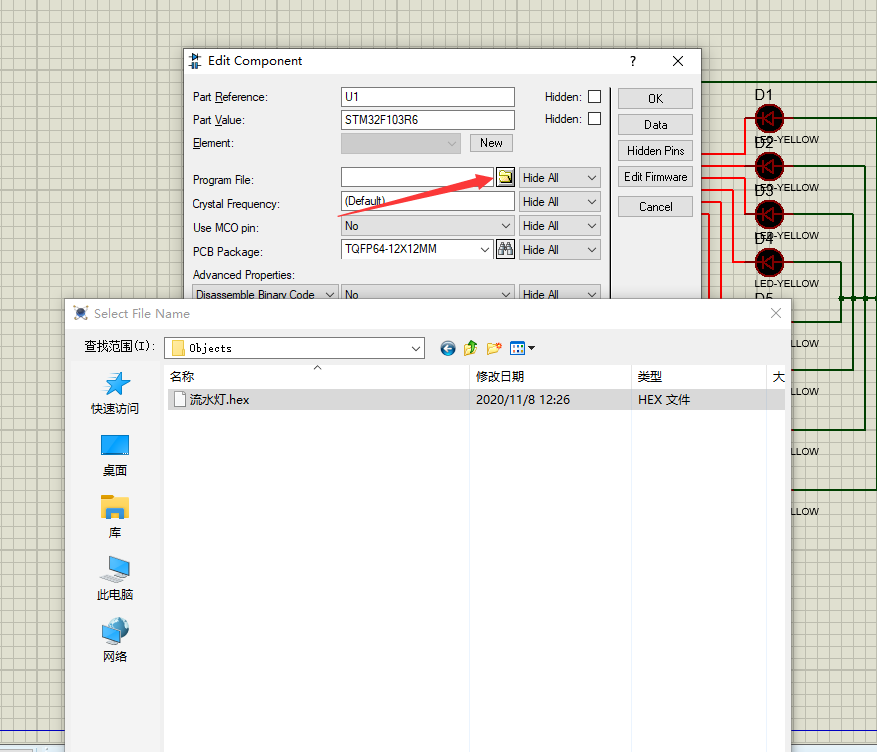Toggle Hidden checkbox for Part Reference

[595, 97]
